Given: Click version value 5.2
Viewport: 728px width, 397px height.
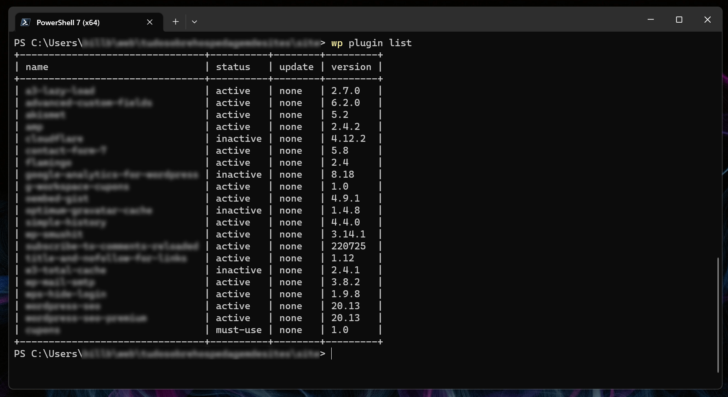Looking at the screenshot, I should [339, 115].
